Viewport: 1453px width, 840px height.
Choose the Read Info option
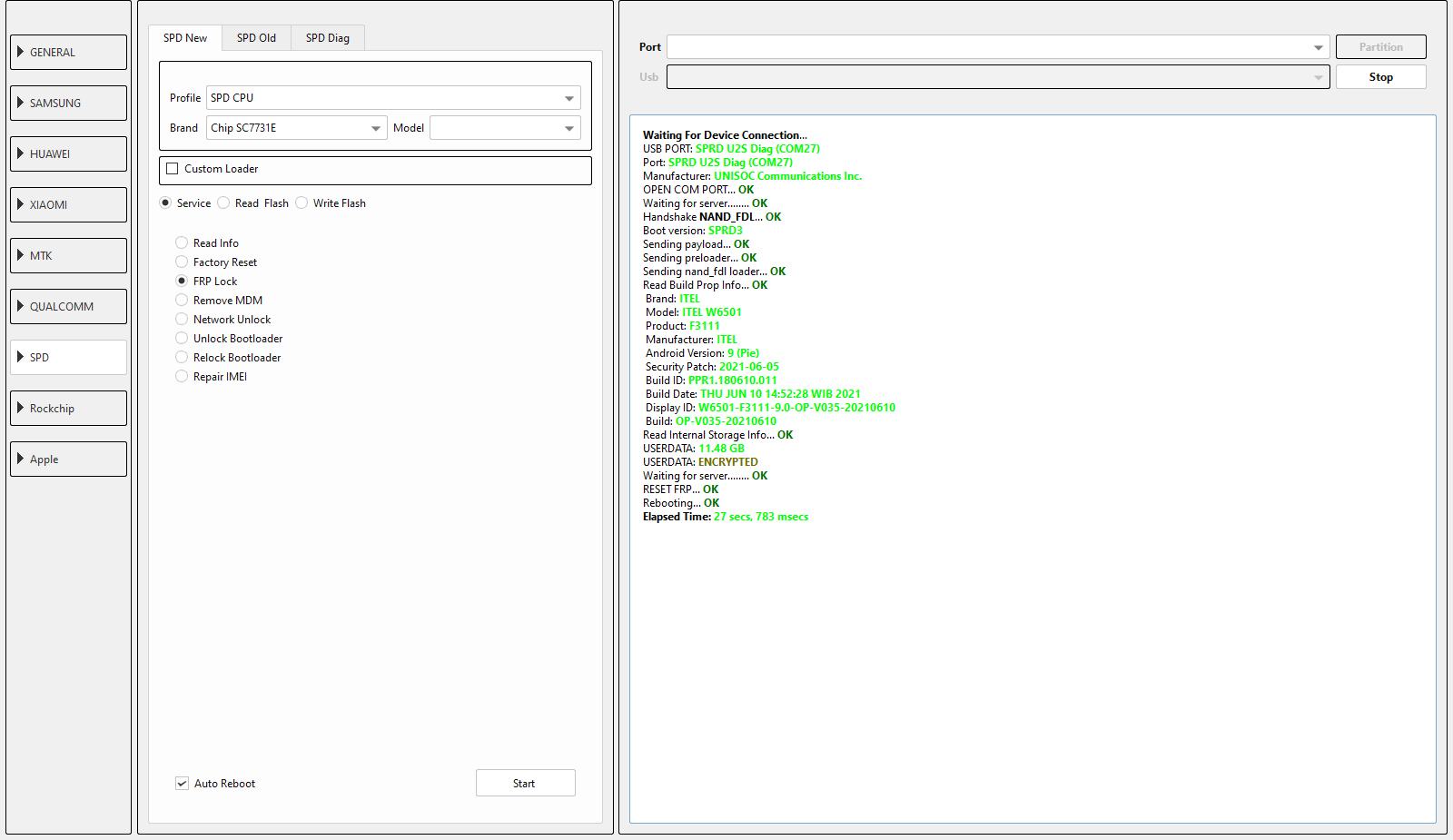tap(182, 243)
